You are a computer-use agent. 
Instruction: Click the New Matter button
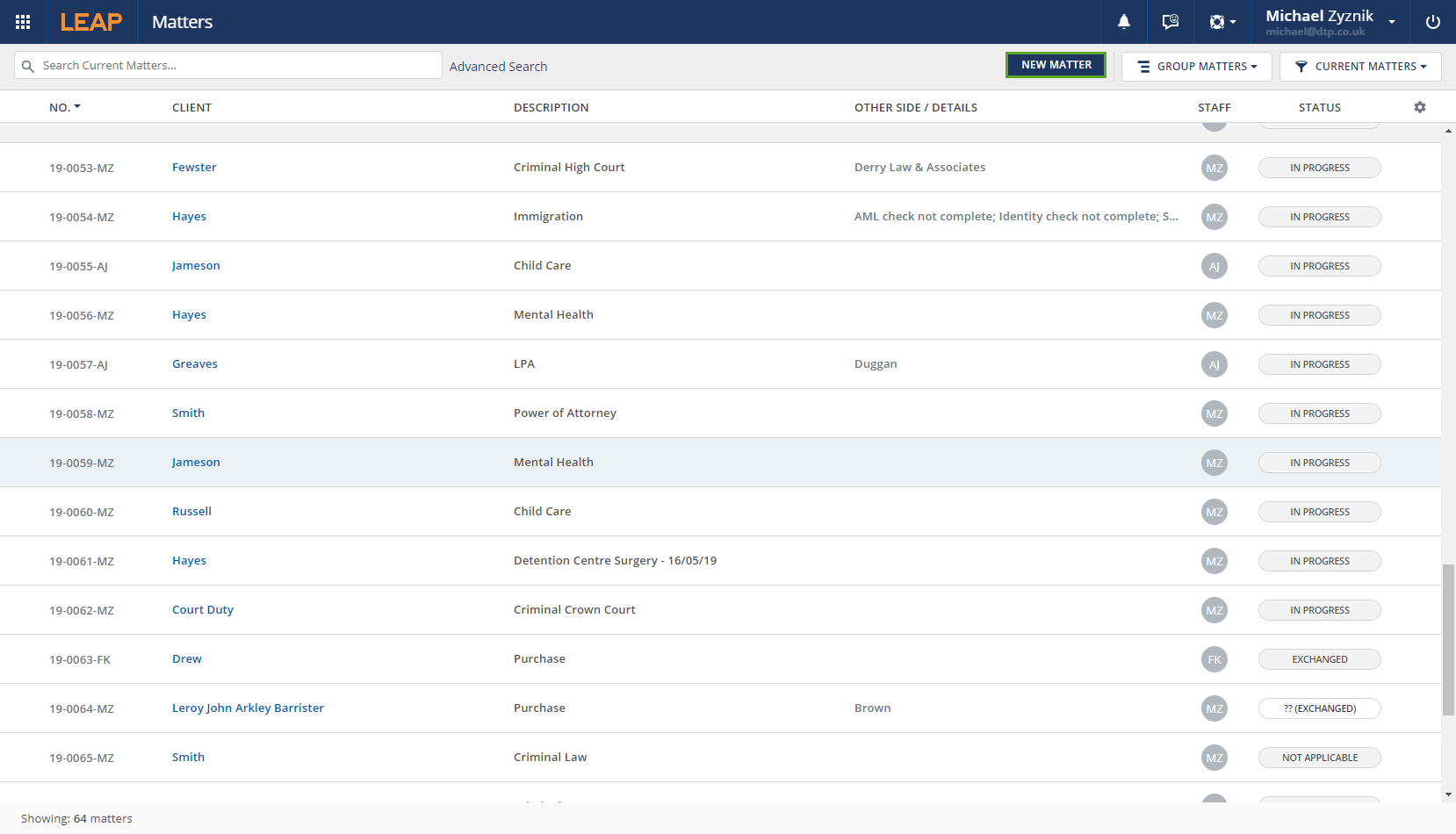point(1056,65)
